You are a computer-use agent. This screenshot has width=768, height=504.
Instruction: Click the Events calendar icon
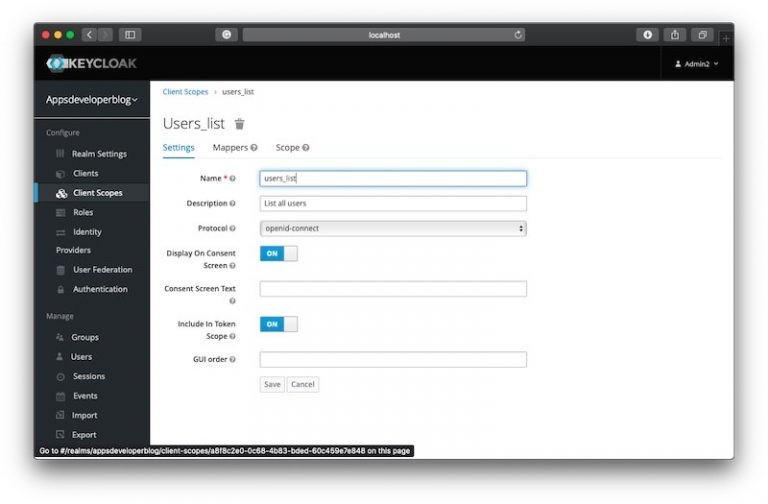pos(60,396)
